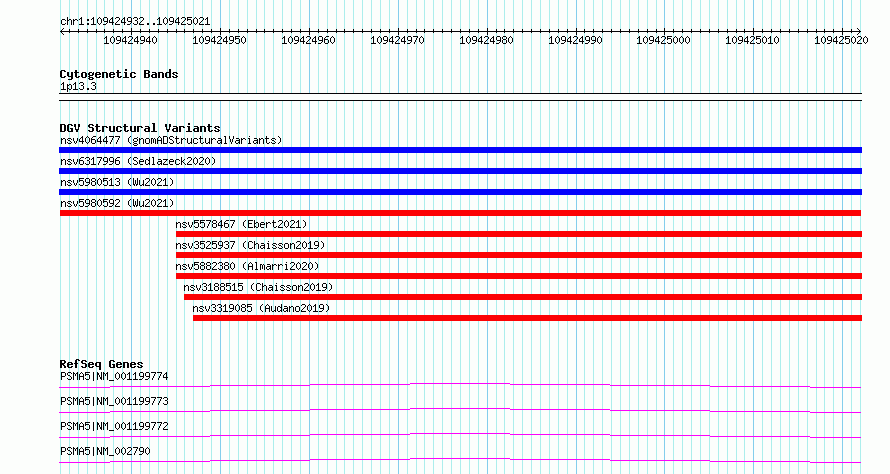This screenshot has width=890, height=474.
Task: Click PSMA5|NM_002790 transcript label
Action: pyautogui.click(x=105, y=451)
